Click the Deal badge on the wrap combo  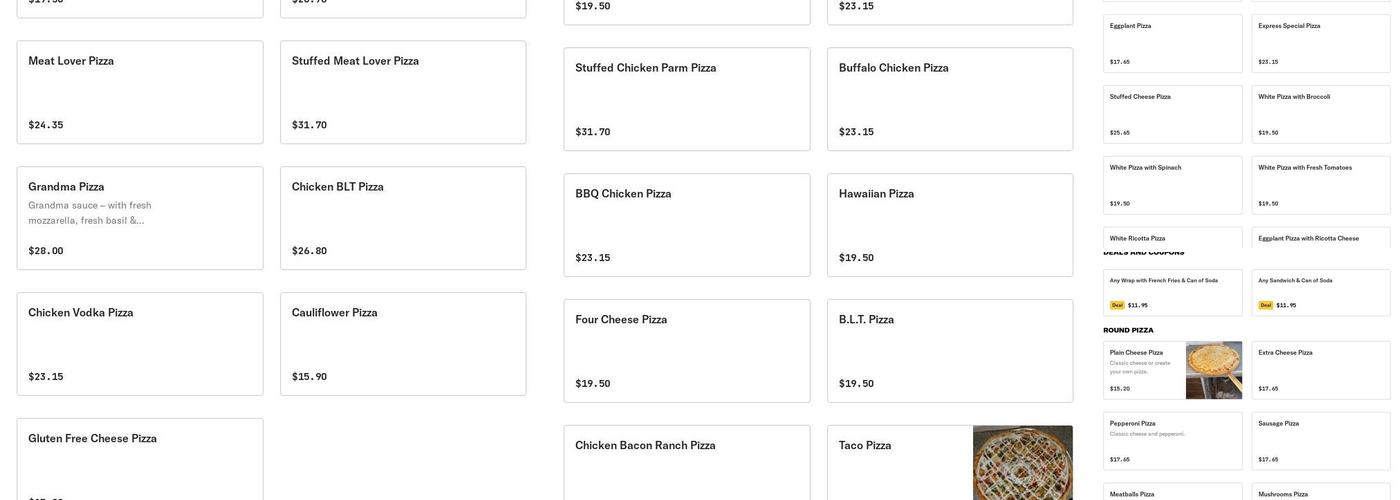(x=1117, y=306)
